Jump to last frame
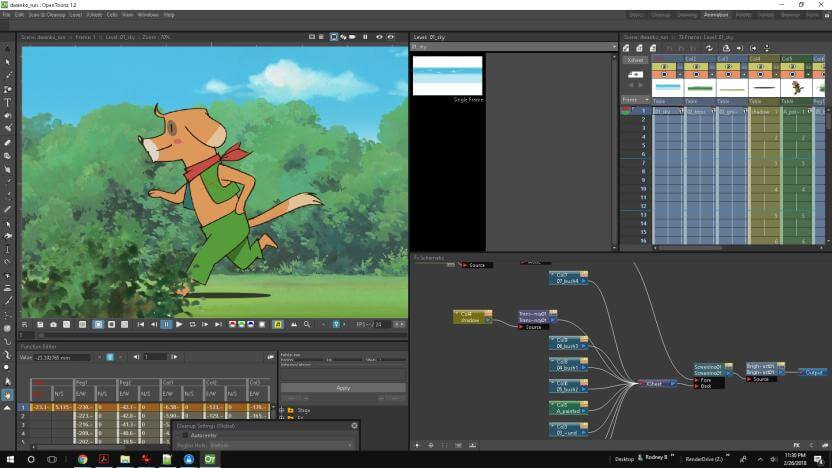832x468 pixels. click(219, 324)
